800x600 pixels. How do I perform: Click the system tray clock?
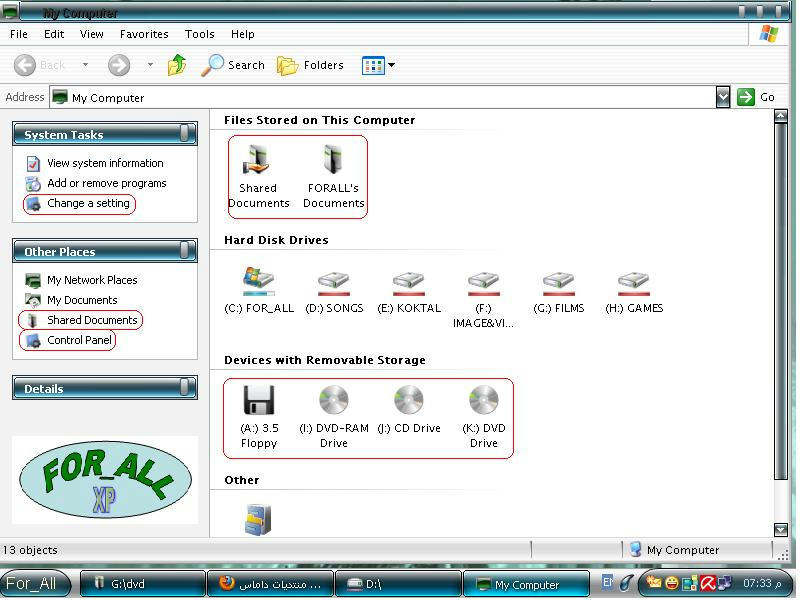pos(762,583)
